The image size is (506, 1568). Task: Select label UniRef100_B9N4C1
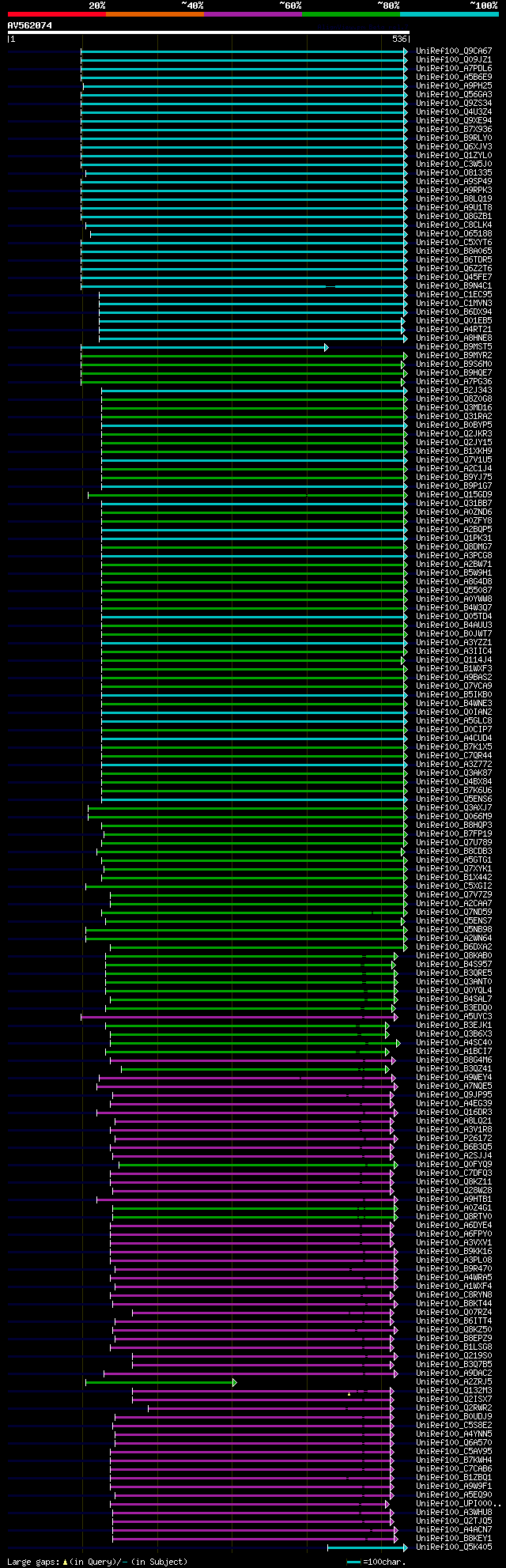[x=454, y=285]
